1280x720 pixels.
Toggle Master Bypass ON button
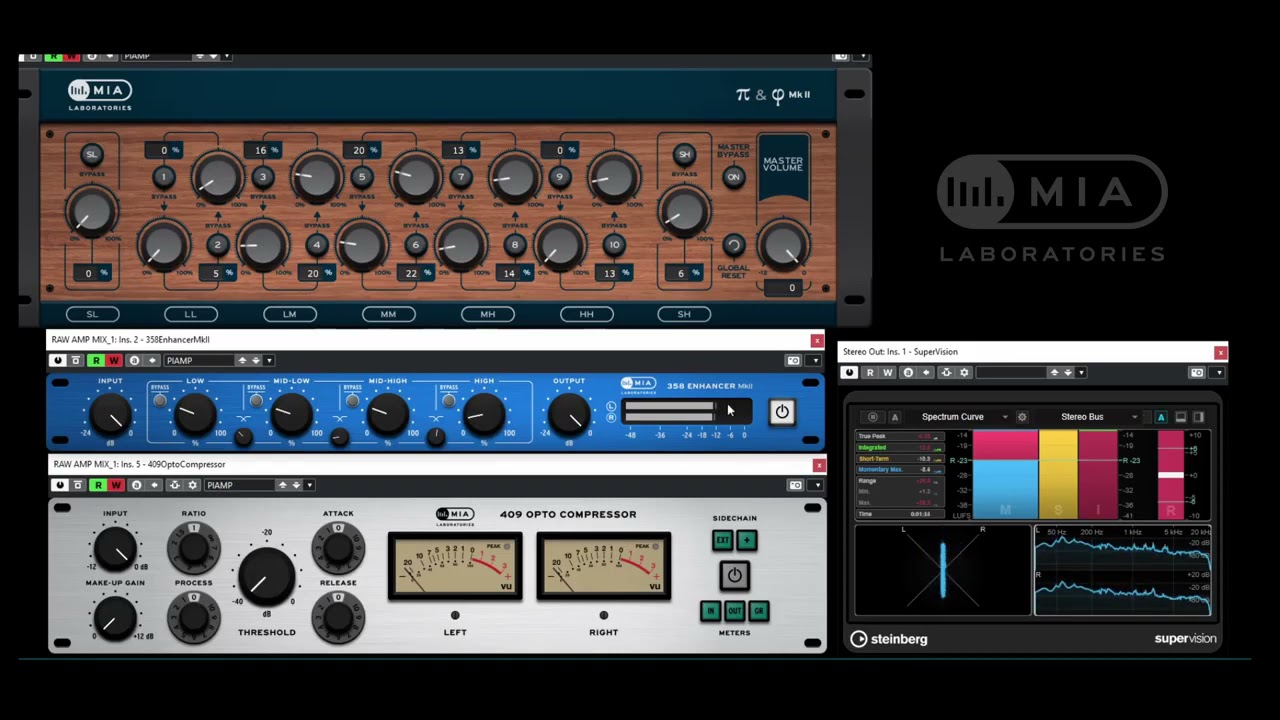pyautogui.click(x=733, y=177)
